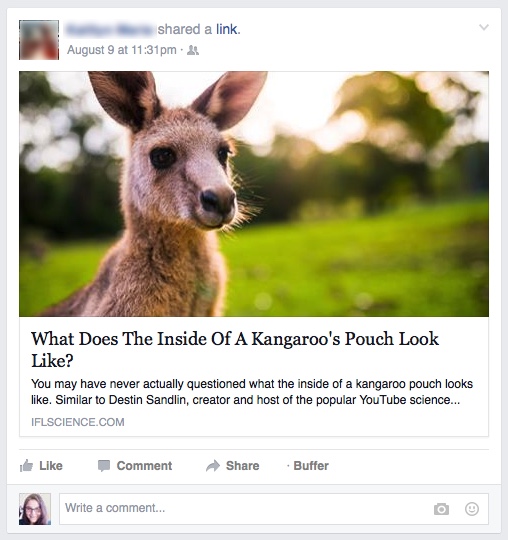508x540 pixels.
Task: Click the Buffer button
Action: click(x=311, y=466)
